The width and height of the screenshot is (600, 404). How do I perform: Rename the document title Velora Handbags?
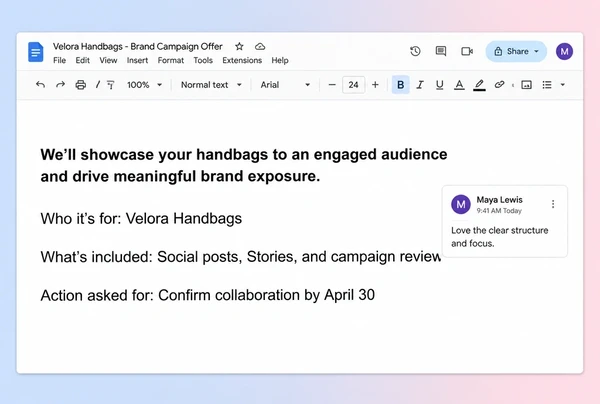(137, 47)
